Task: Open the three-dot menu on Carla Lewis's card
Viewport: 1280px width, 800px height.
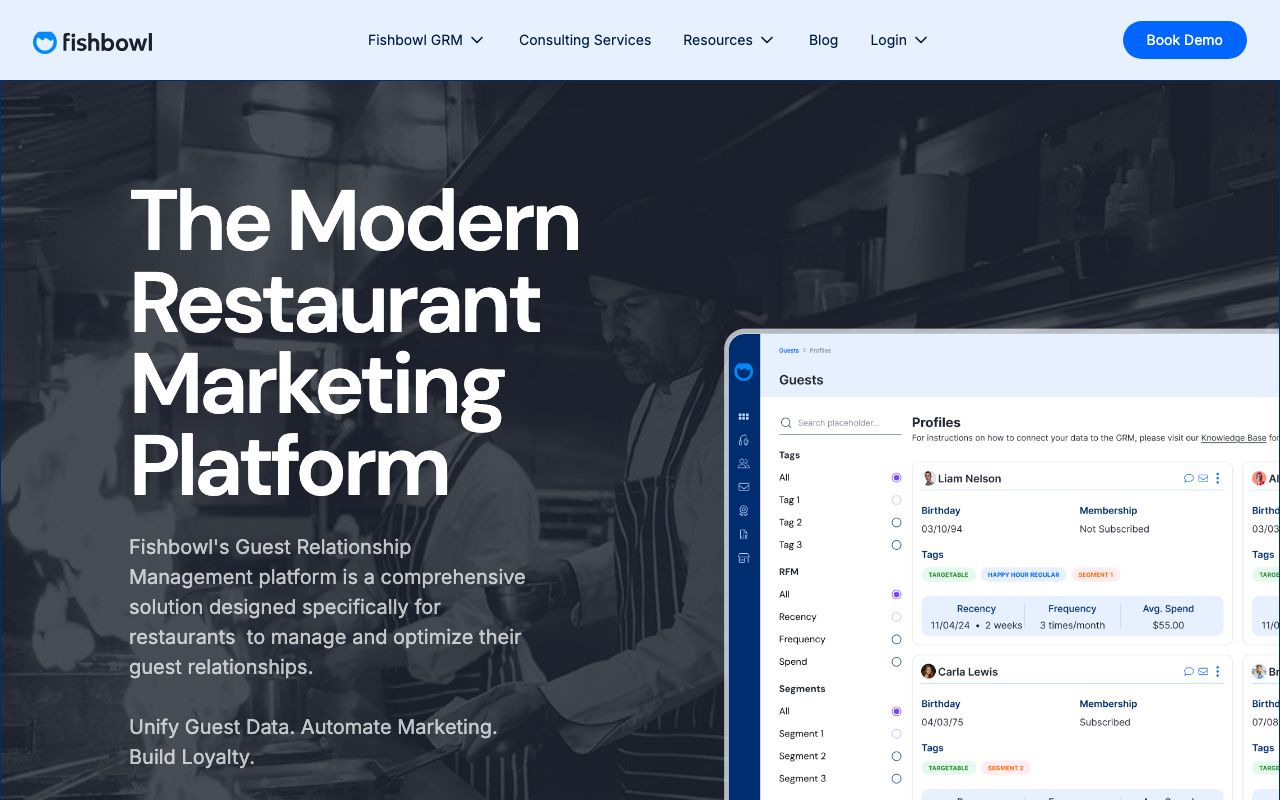Action: pyautogui.click(x=1218, y=671)
